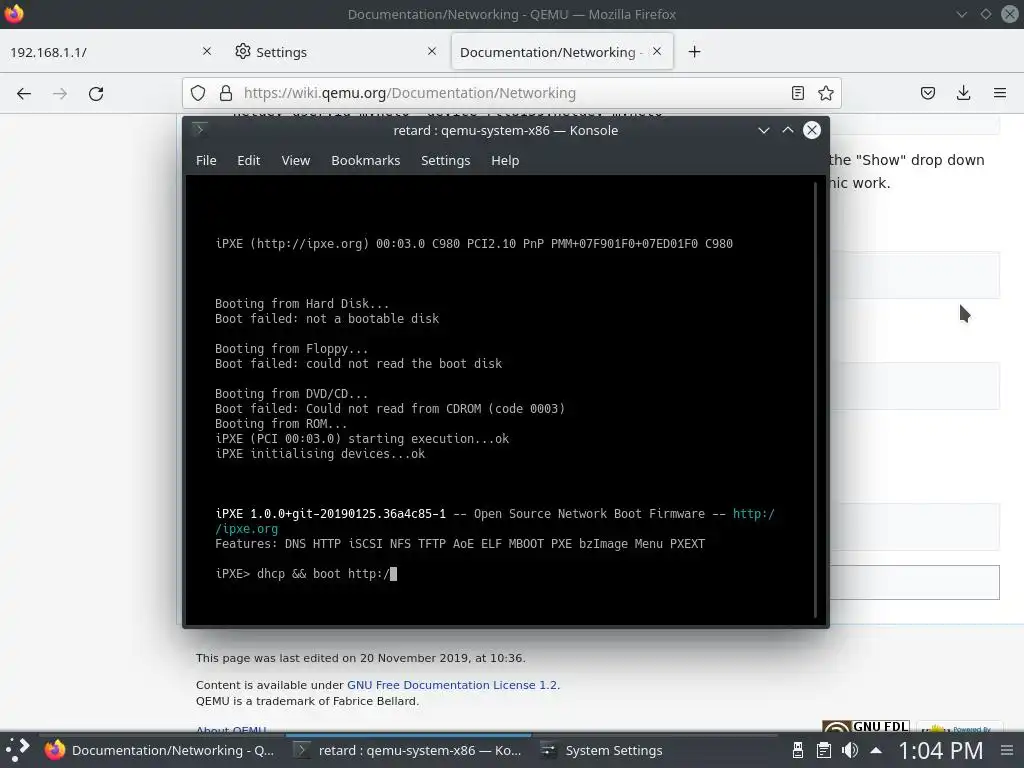This screenshot has width=1024, height=768.
Task: Open Konsole Bookmarks menu
Action: tap(365, 161)
